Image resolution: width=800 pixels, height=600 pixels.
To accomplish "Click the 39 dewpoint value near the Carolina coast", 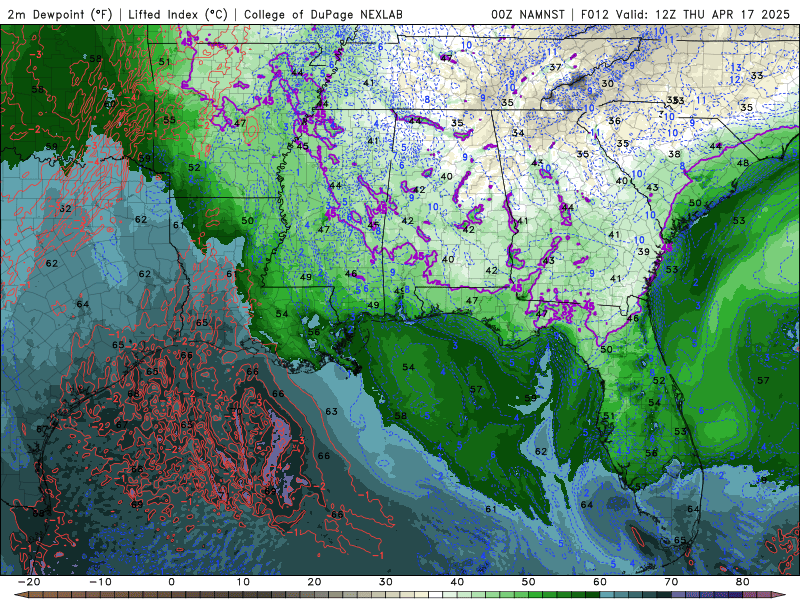I will click(644, 252).
